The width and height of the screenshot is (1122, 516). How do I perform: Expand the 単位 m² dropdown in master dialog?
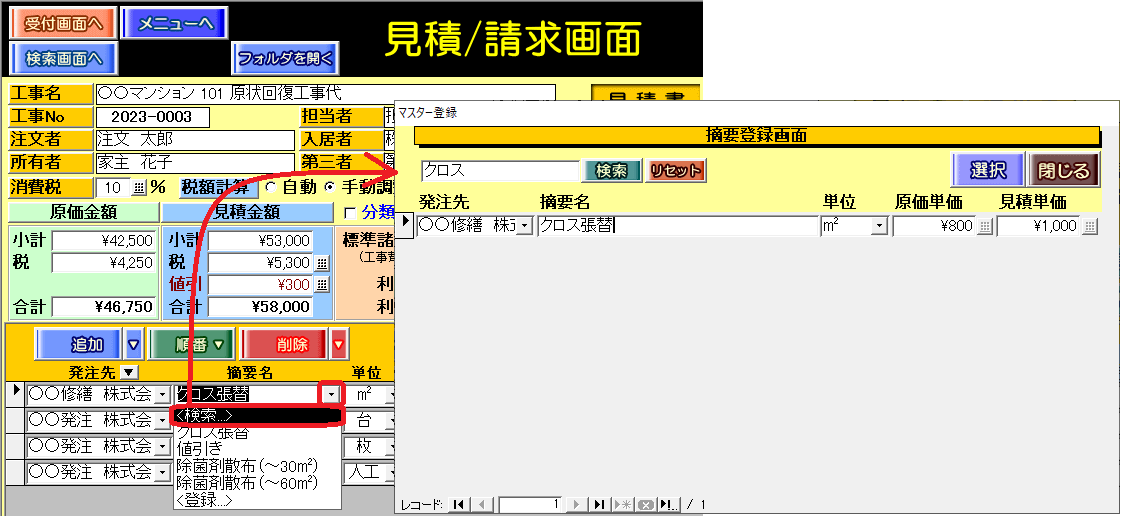coord(879,227)
